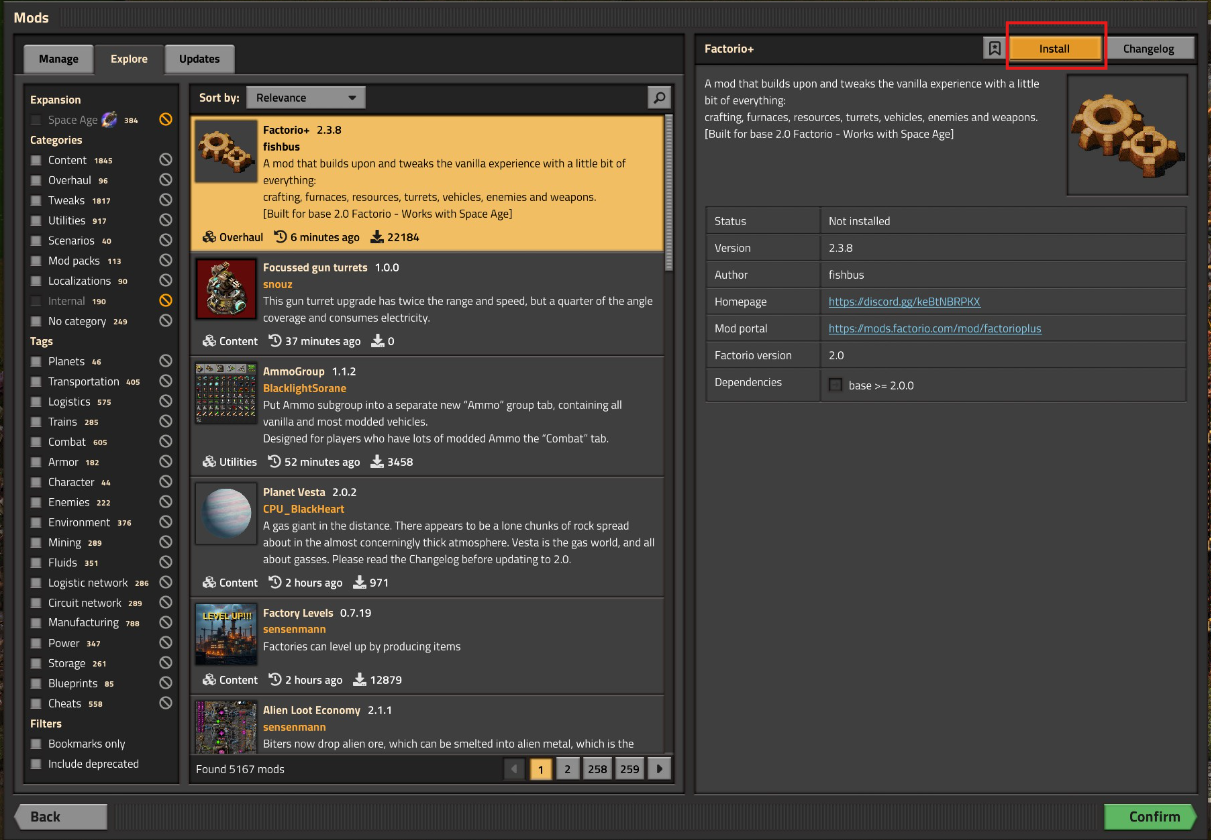Click the Manufacturing tag label
Viewport: 1211px width, 840px height.
click(x=83, y=622)
